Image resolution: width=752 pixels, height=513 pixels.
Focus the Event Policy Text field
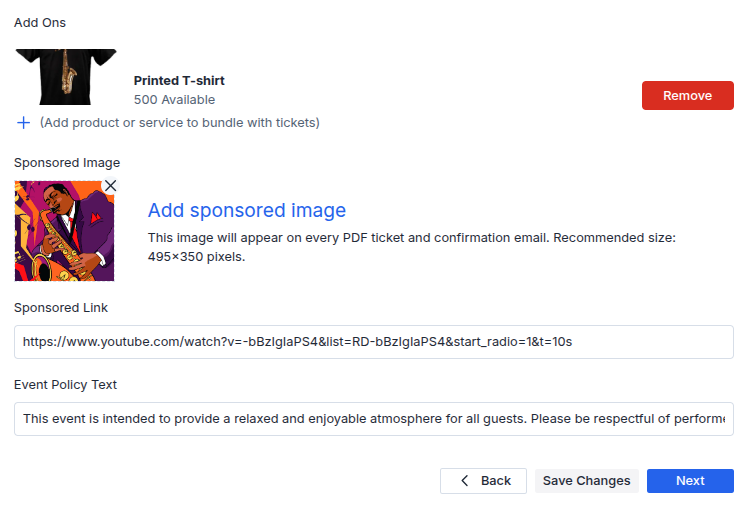coord(374,419)
